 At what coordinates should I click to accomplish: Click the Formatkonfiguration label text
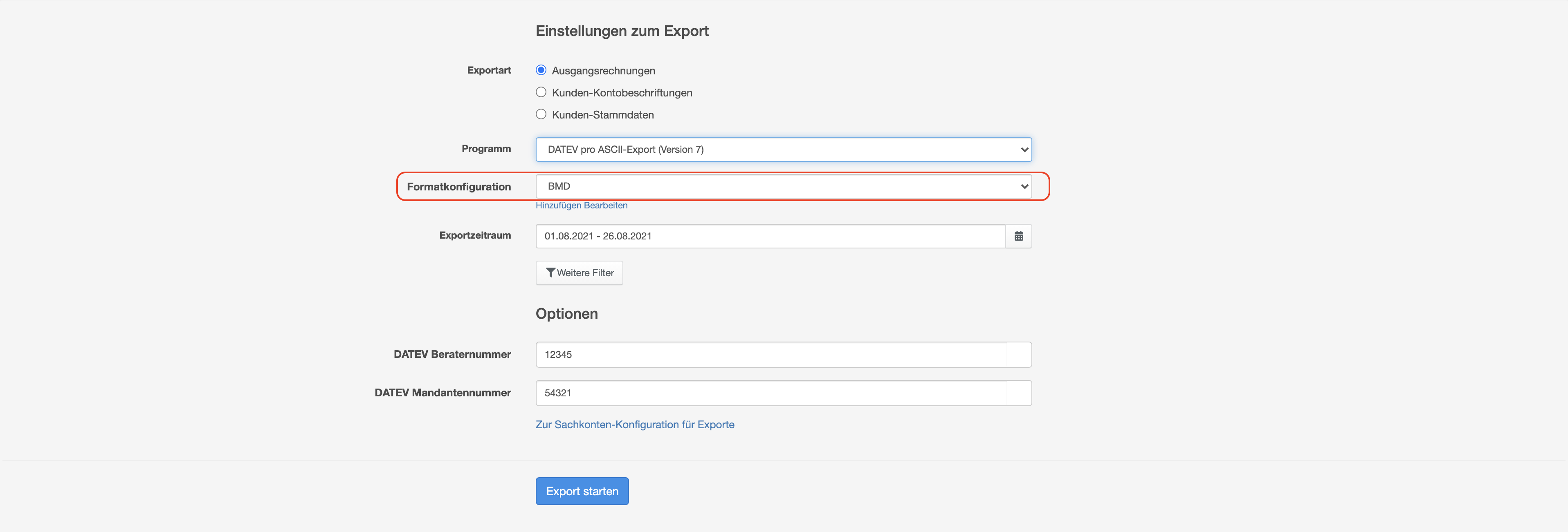pyautogui.click(x=458, y=187)
